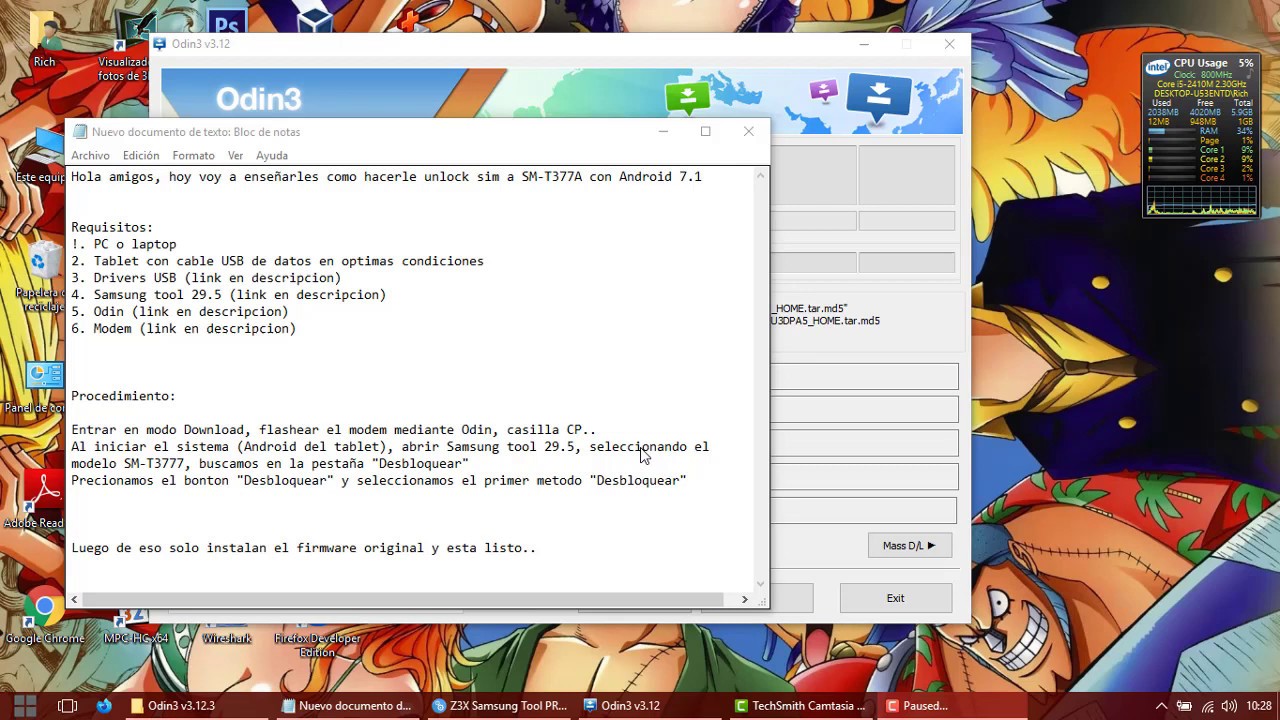Open the MPC-HC x64 desktop shortcut
The width and height of the screenshot is (1280, 720).
point(136,625)
